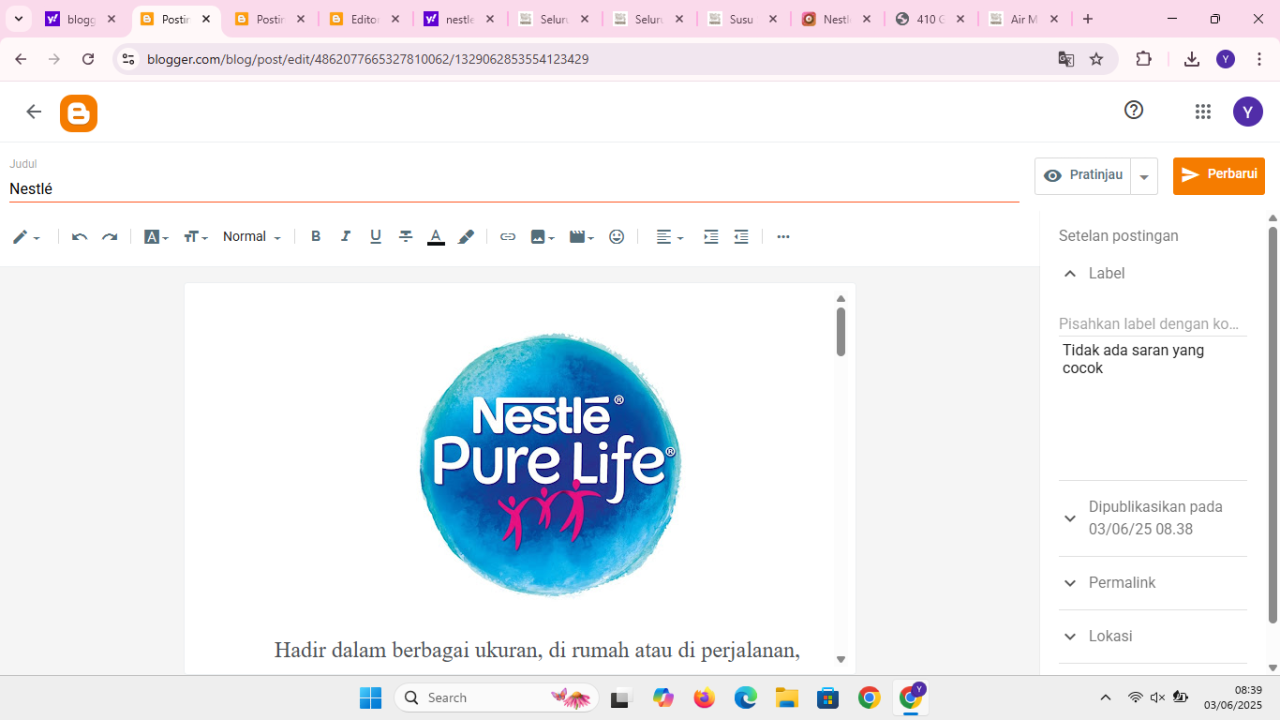
Task: Open the volume control in system tray
Action: (x=1157, y=697)
